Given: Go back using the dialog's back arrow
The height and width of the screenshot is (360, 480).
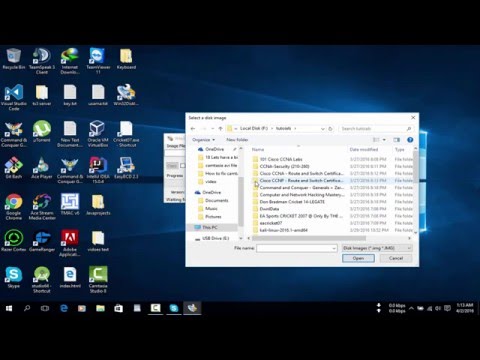Looking at the screenshot, I should tap(193, 128).
